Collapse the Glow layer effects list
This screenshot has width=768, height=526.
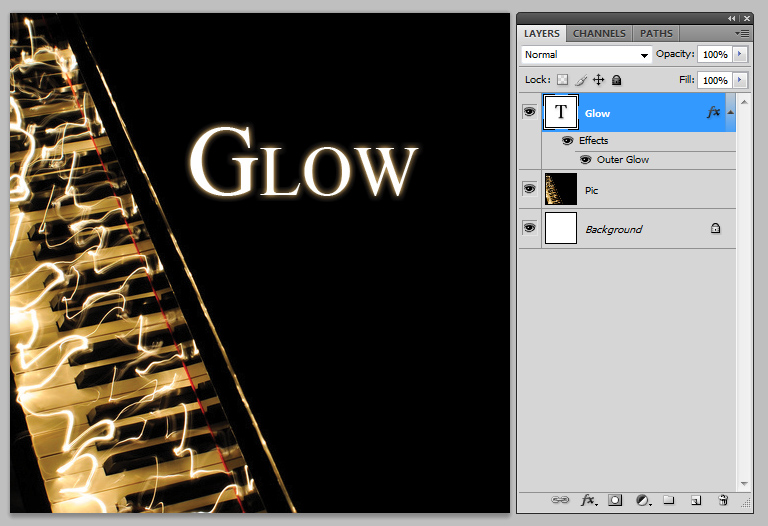tap(730, 112)
